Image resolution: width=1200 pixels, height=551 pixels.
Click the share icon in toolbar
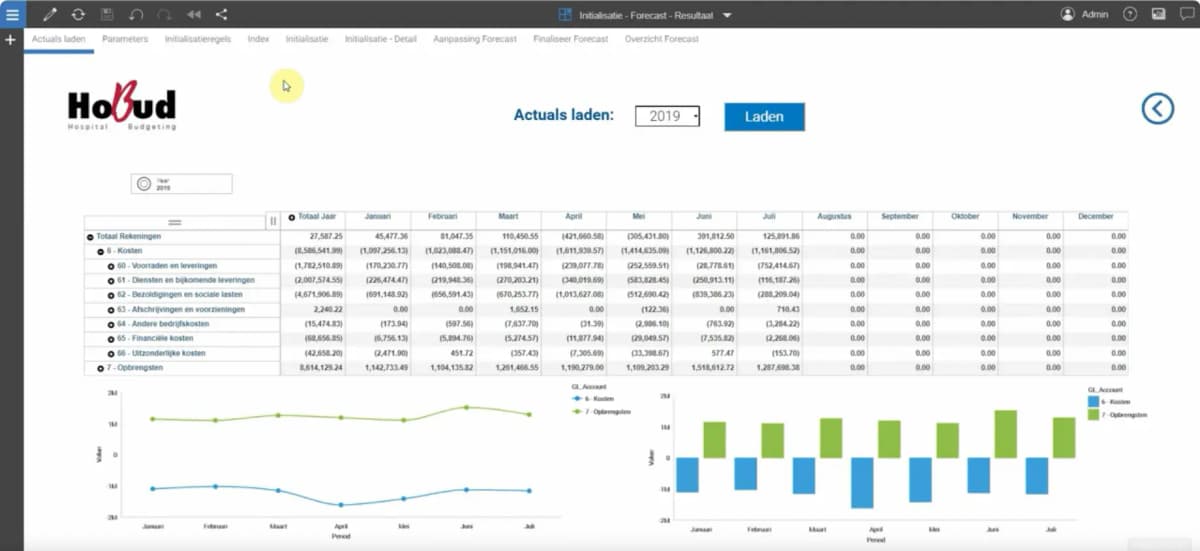pos(222,15)
